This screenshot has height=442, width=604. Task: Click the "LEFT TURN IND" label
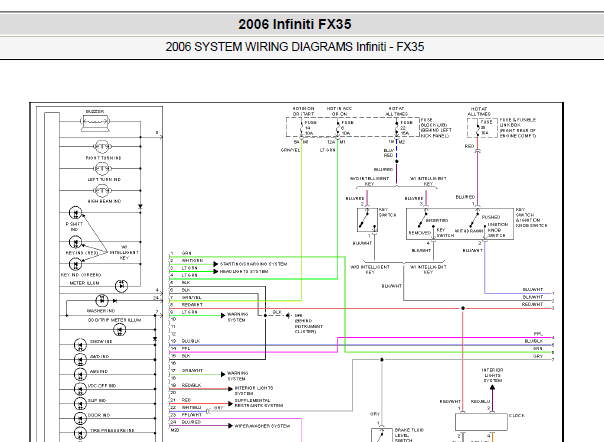104,180
